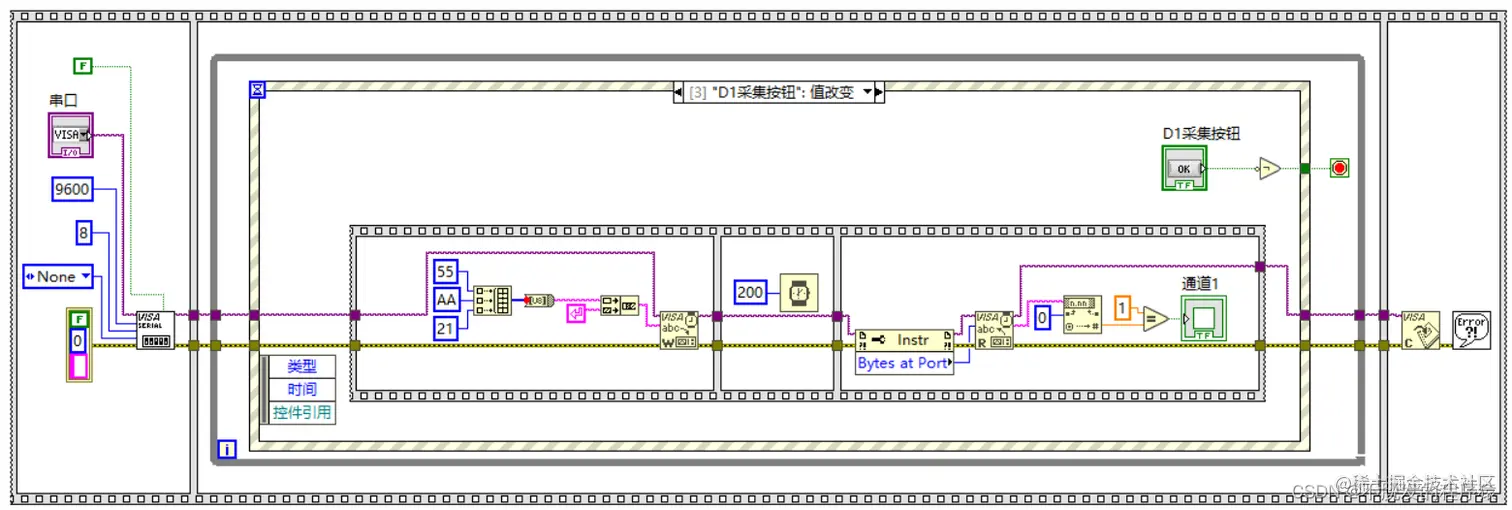Select the 通道1 boolean indicator terminal
1512x510 pixels.
(1203, 318)
